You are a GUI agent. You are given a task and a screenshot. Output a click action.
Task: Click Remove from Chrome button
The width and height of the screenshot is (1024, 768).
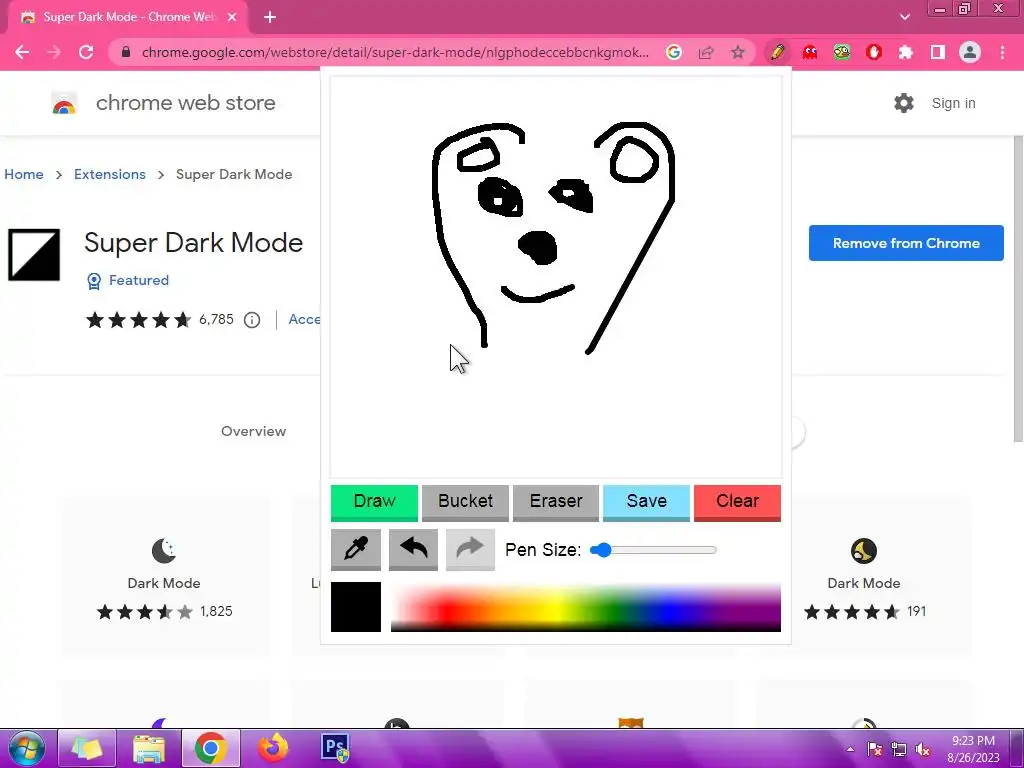pyautogui.click(x=906, y=243)
